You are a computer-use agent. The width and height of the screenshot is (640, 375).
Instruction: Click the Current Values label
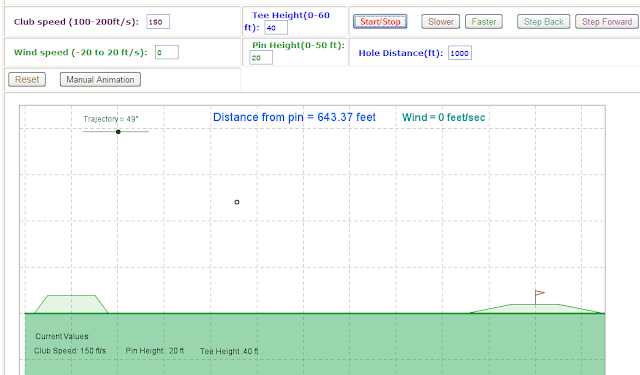coord(63,336)
